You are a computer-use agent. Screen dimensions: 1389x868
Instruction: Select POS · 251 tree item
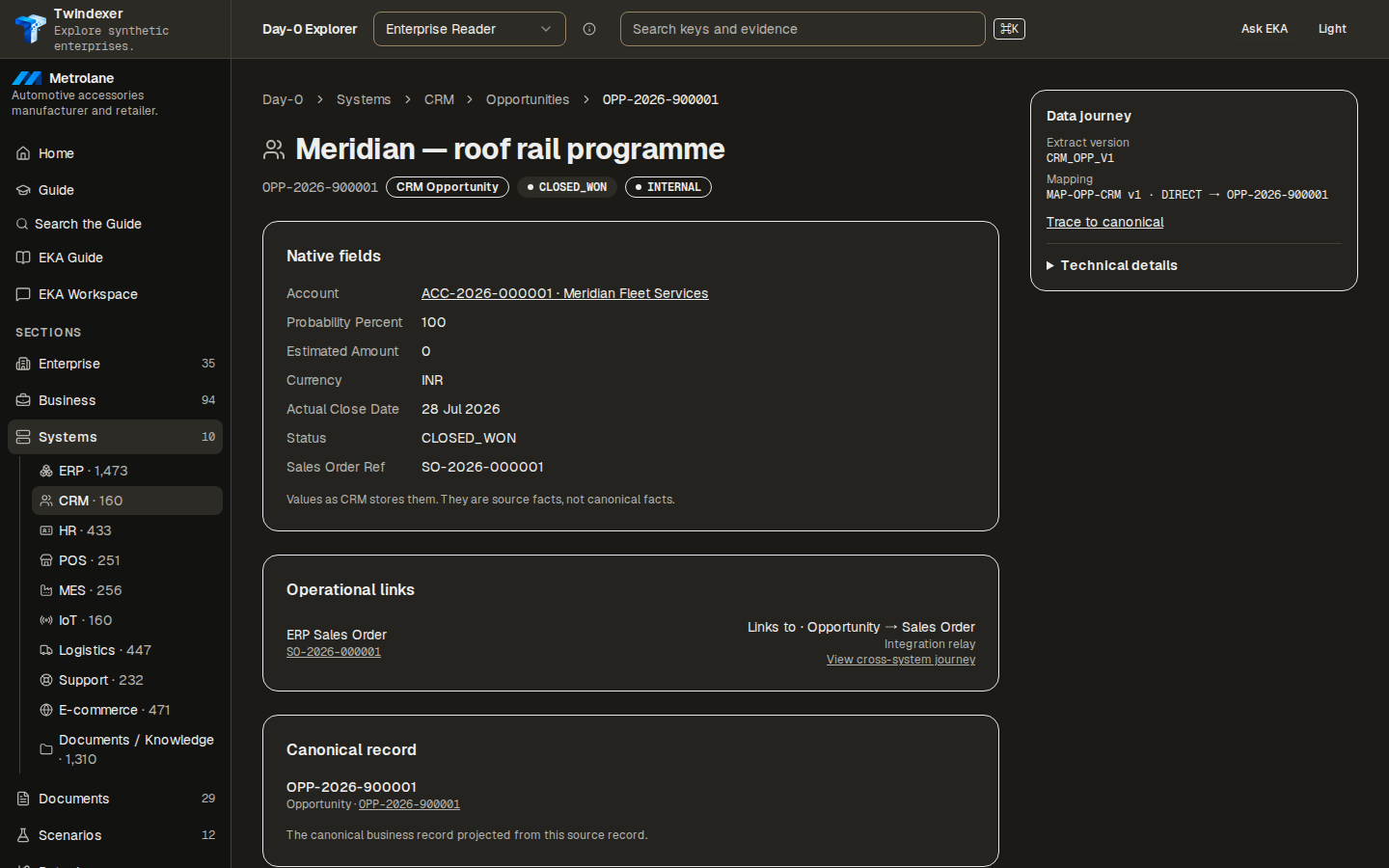127,560
